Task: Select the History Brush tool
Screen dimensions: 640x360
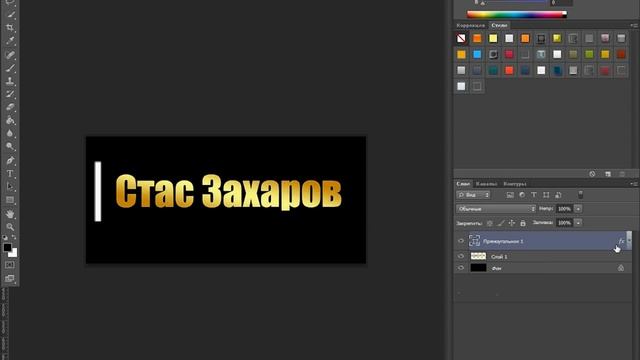Action: [10, 94]
